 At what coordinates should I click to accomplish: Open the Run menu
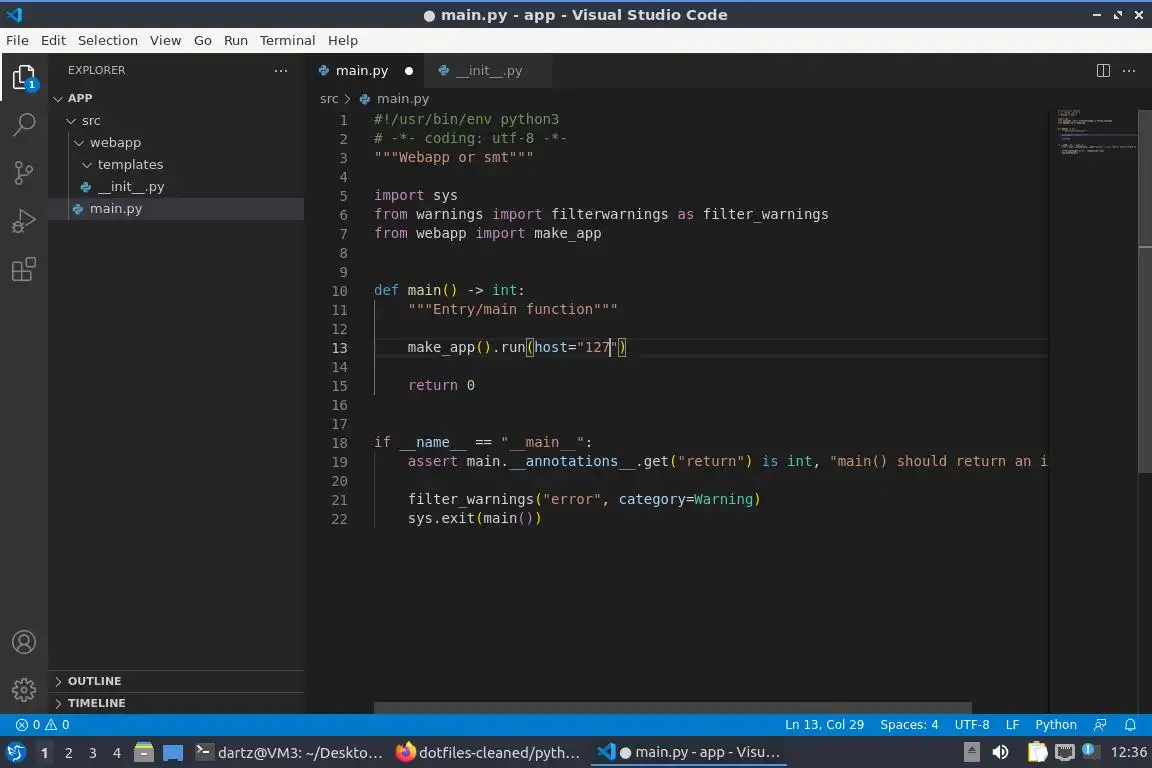coord(235,40)
